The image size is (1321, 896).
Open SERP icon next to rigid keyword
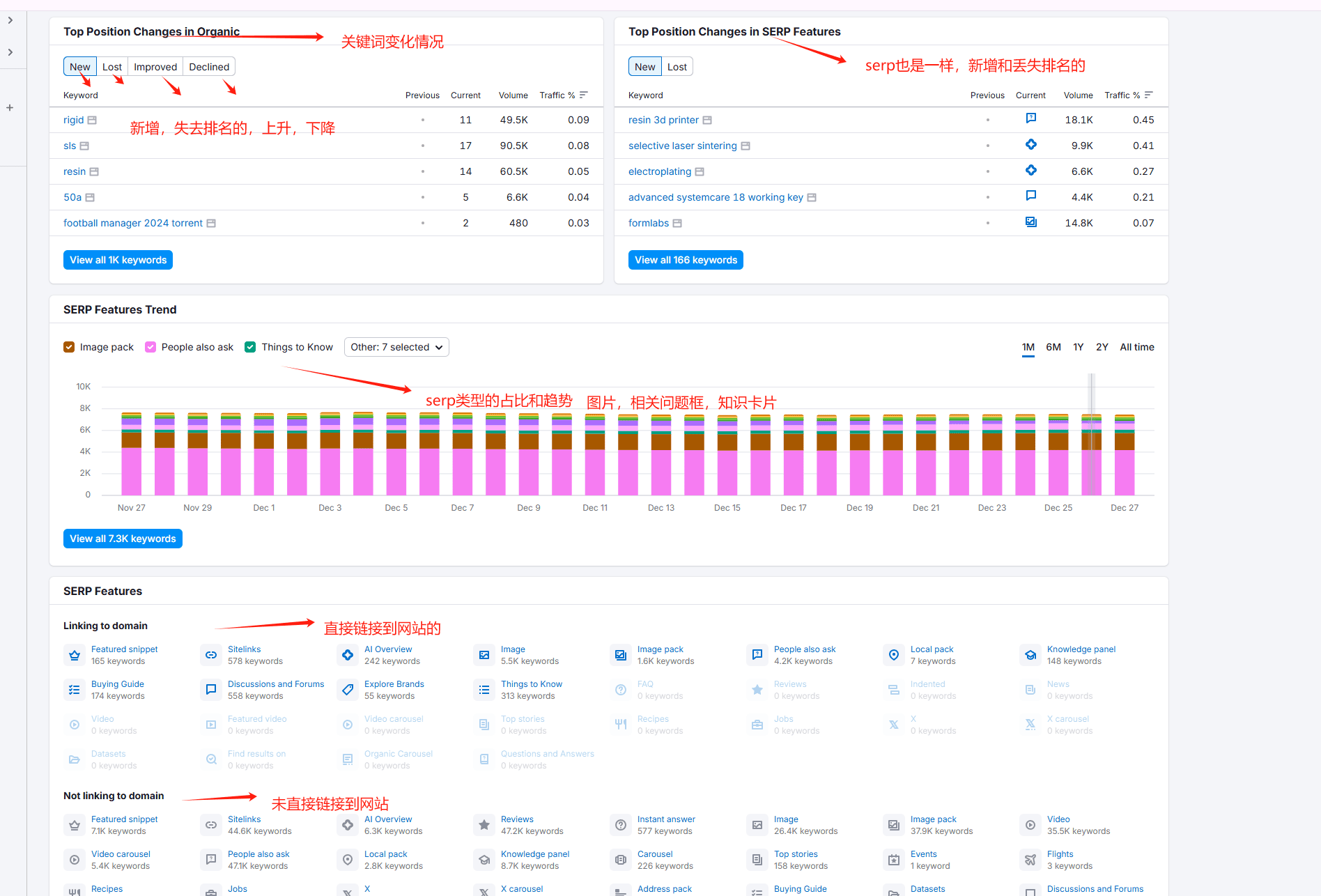coord(92,120)
